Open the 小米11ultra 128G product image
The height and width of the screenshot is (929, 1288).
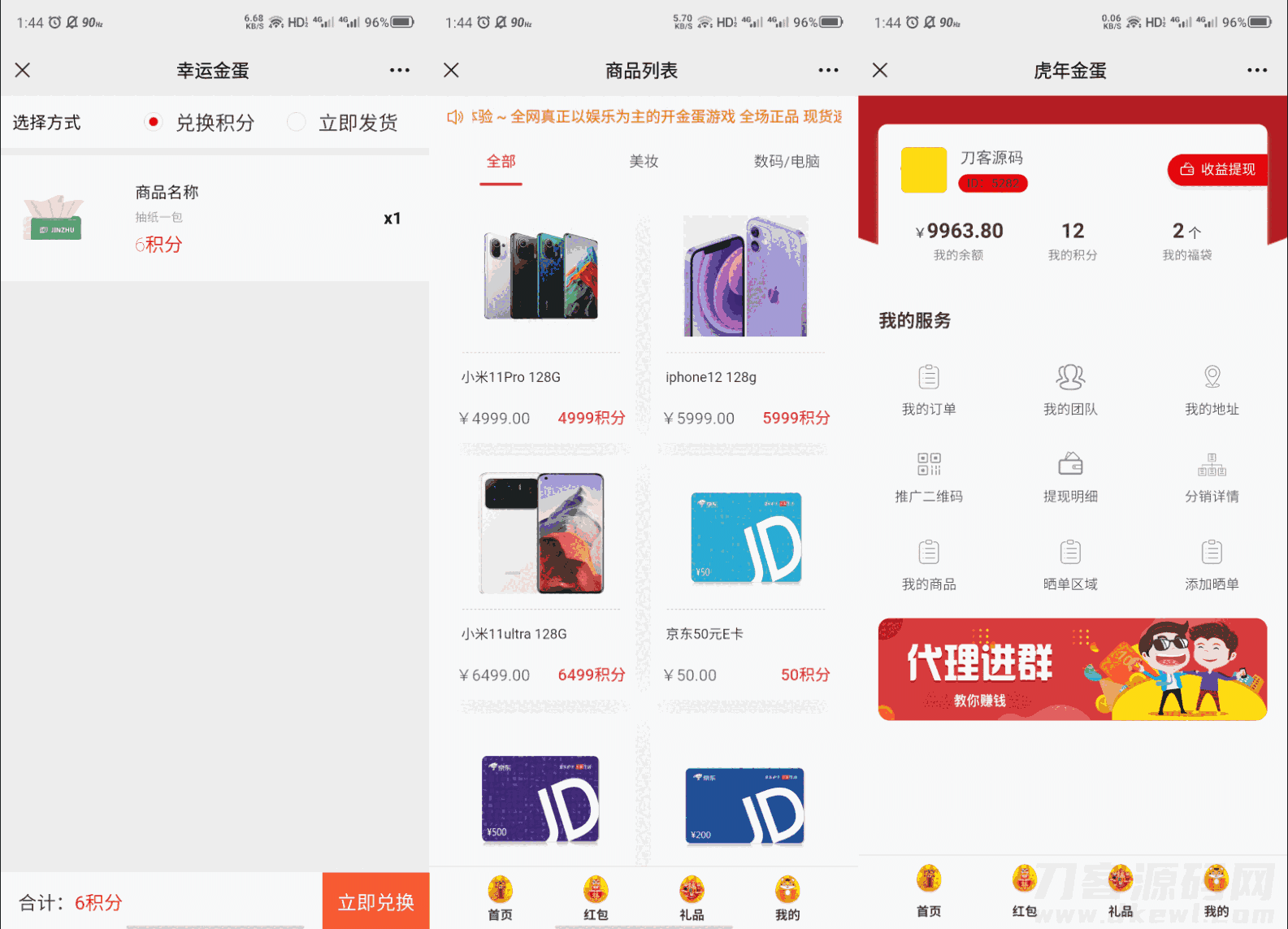click(541, 533)
